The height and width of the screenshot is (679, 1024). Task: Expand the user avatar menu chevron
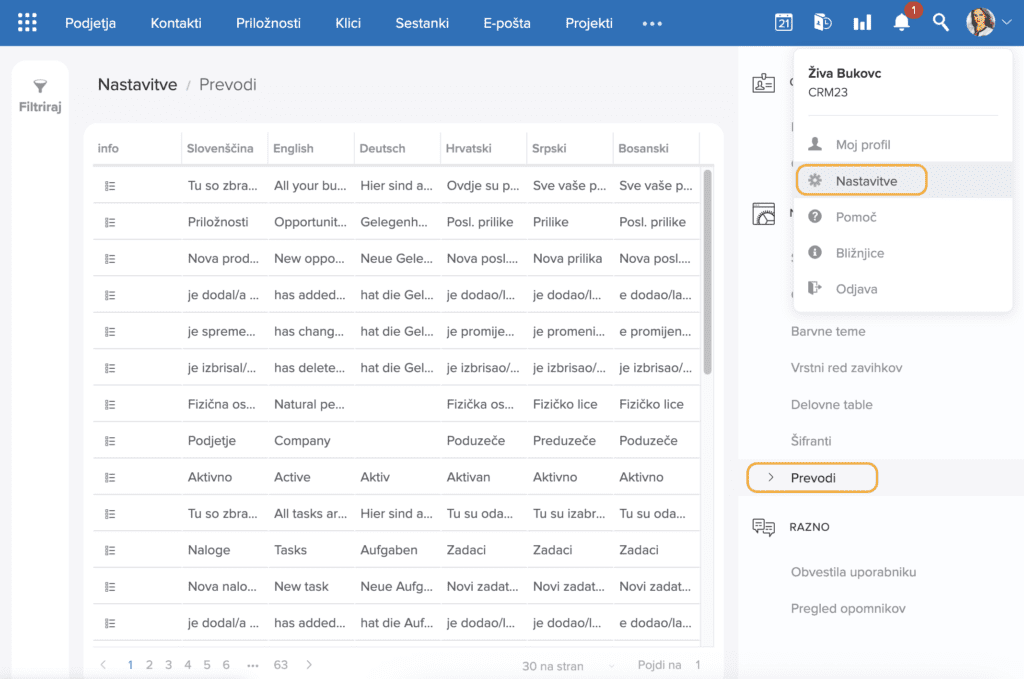coord(1006,22)
